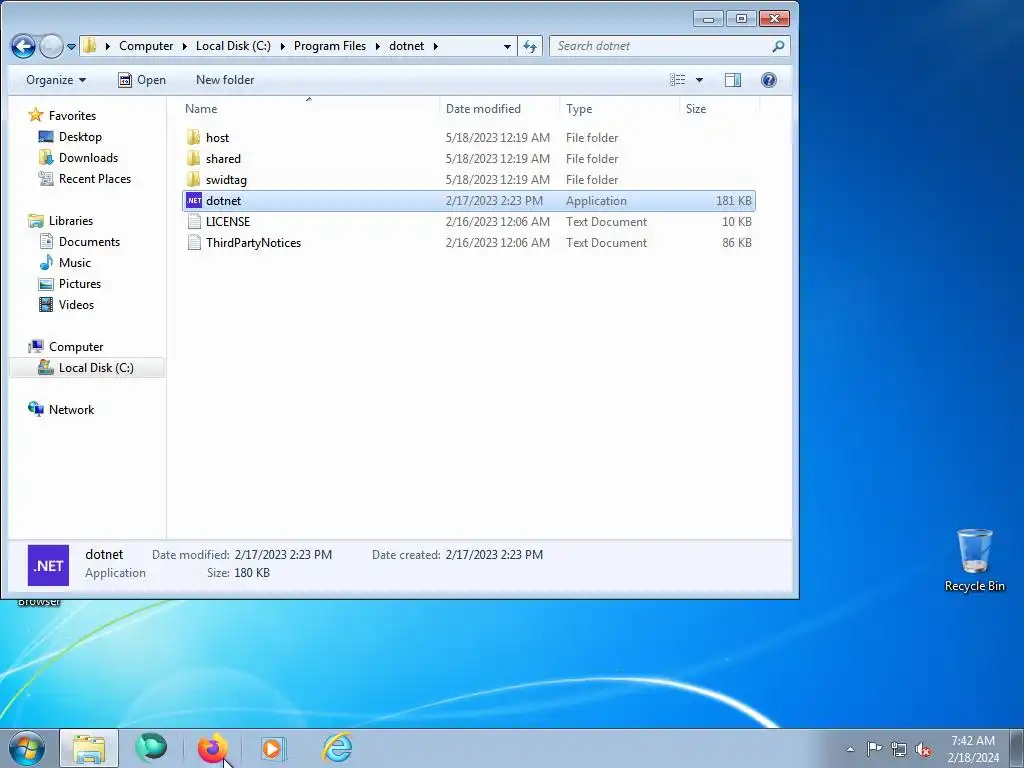Viewport: 1024px width, 768px height.
Task: Open the view options dropdown arrow
Action: click(699, 80)
